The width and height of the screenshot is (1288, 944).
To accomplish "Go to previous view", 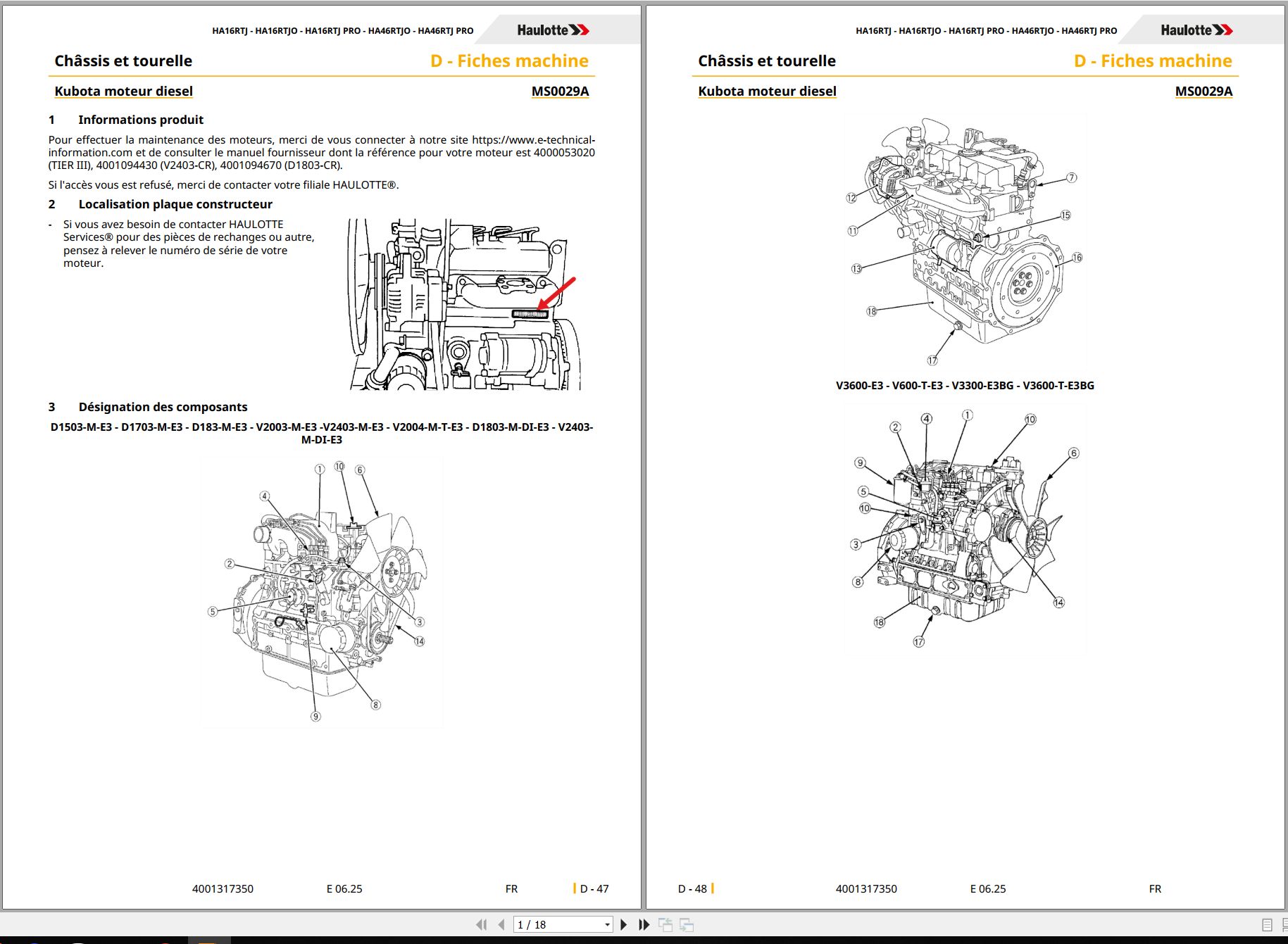I will point(665,924).
